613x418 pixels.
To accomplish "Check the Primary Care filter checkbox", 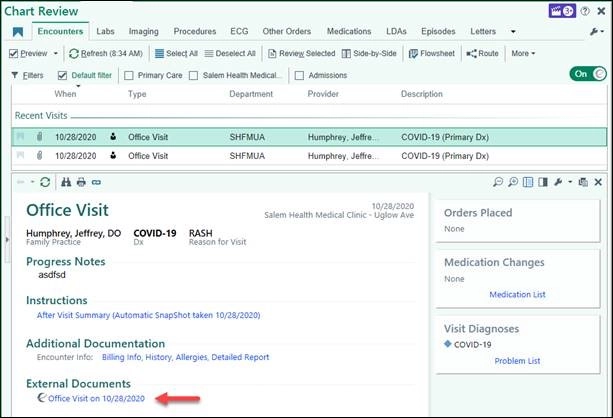I will click(129, 75).
